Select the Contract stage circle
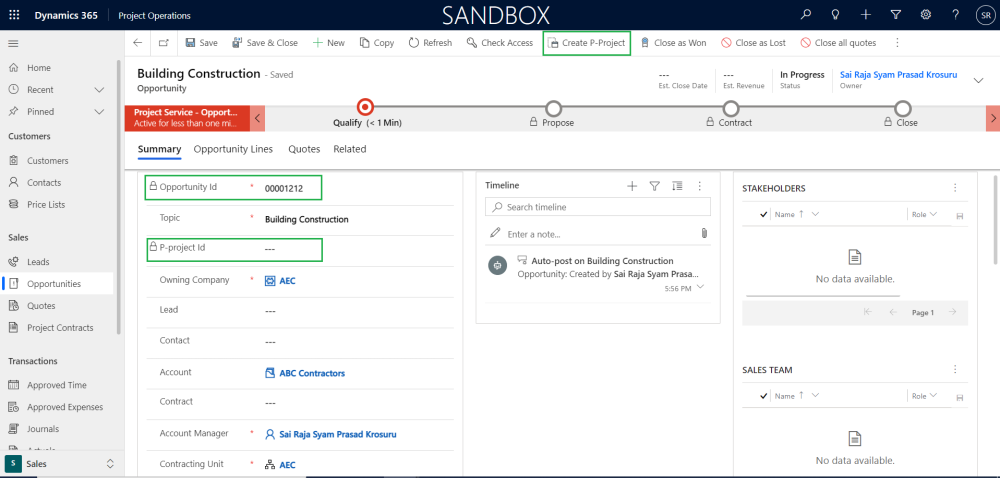This screenshot has height=478, width=1000. 731,108
